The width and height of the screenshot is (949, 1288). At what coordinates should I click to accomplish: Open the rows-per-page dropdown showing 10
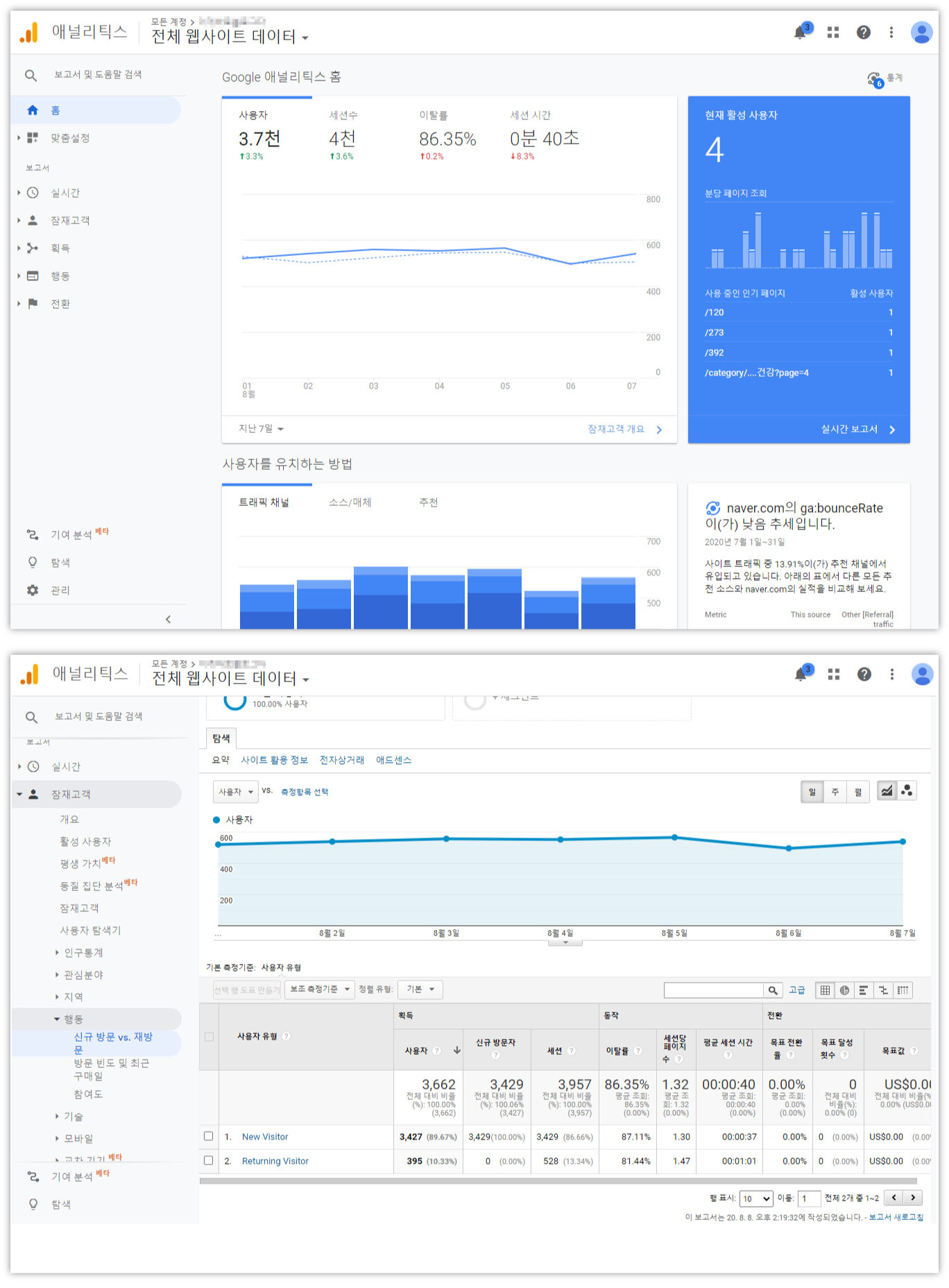757,1198
